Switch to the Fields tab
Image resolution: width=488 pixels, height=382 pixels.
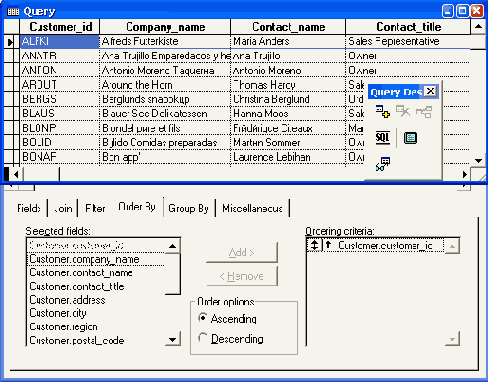[29, 208]
